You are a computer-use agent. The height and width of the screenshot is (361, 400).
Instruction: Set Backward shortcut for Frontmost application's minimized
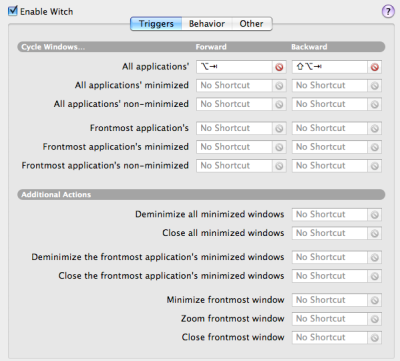coord(330,147)
